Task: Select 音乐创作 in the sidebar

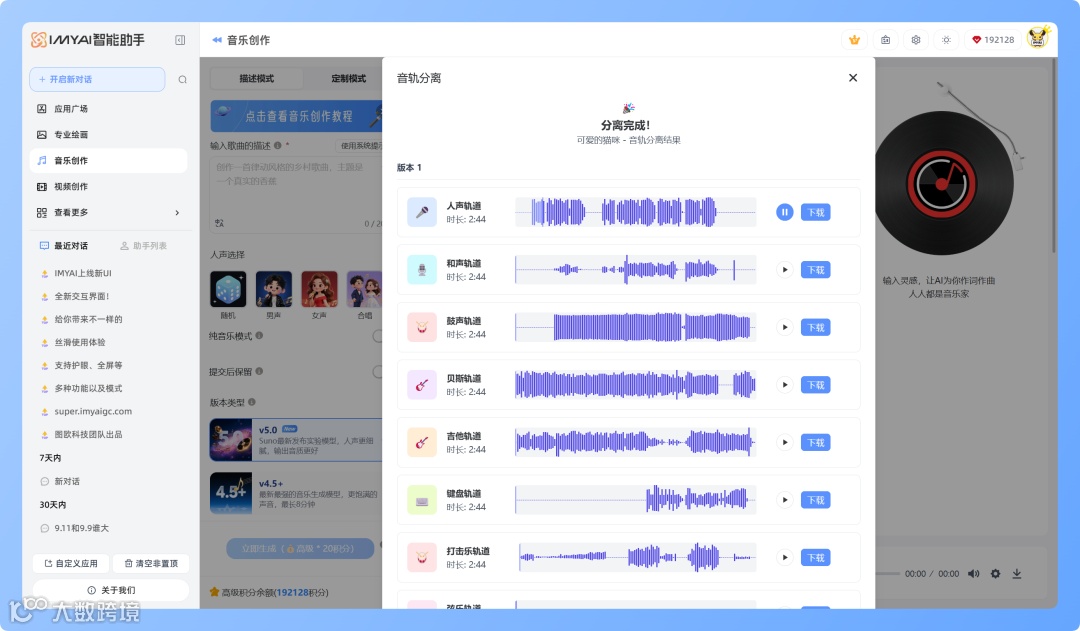Action: [108, 161]
